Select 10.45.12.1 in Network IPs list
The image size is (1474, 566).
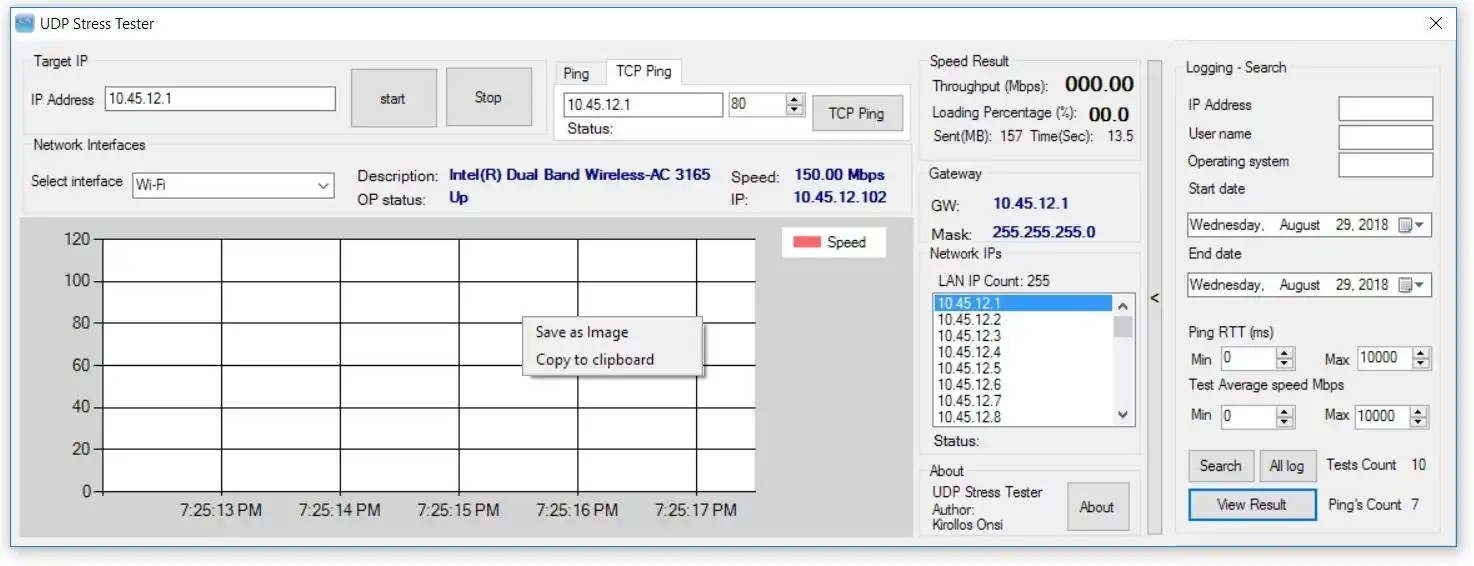click(x=1023, y=303)
